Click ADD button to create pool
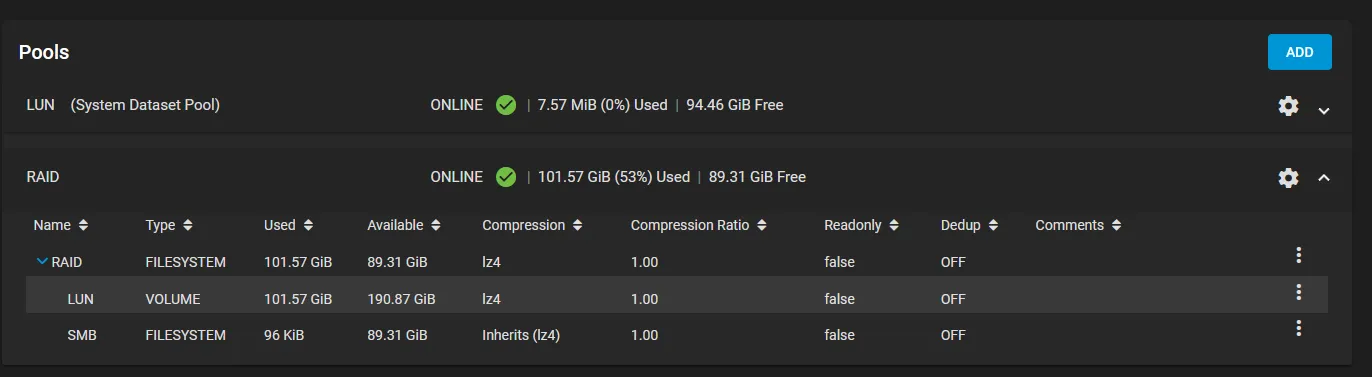Viewport: 1372px width, 377px height. [1299, 52]
